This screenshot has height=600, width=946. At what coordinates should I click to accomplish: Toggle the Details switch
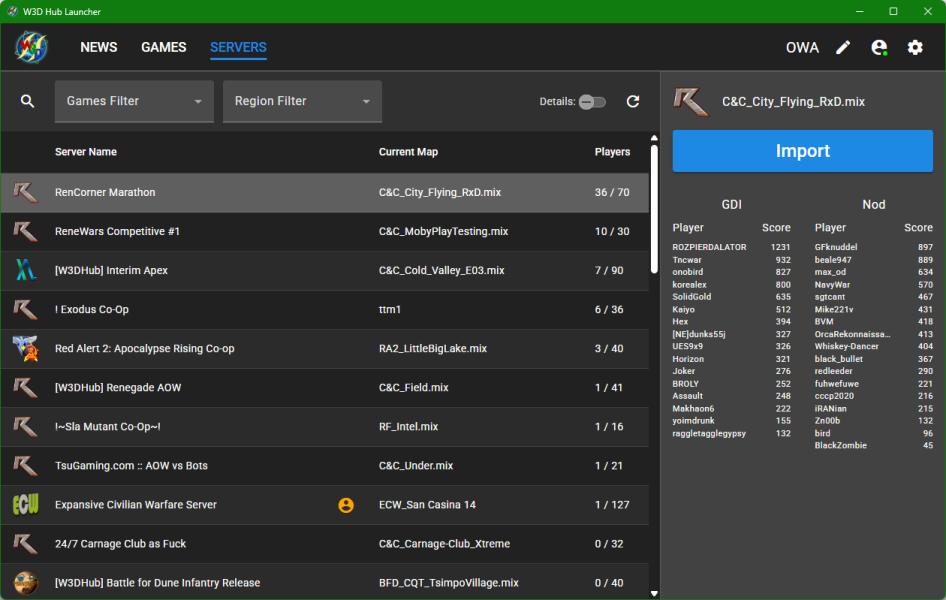point(592,101)
